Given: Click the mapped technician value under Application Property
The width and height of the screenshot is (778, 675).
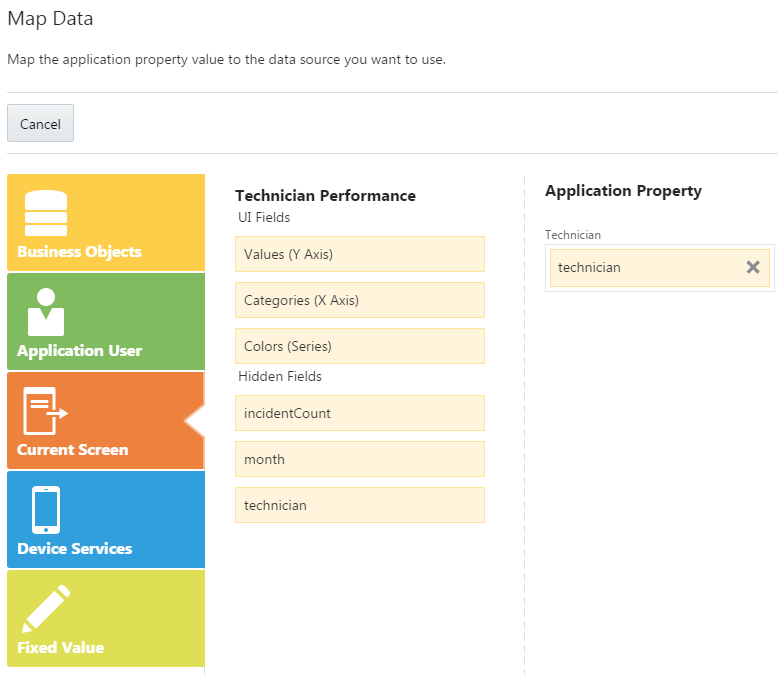Looking at the screenshot, I should tap(640, 268).
